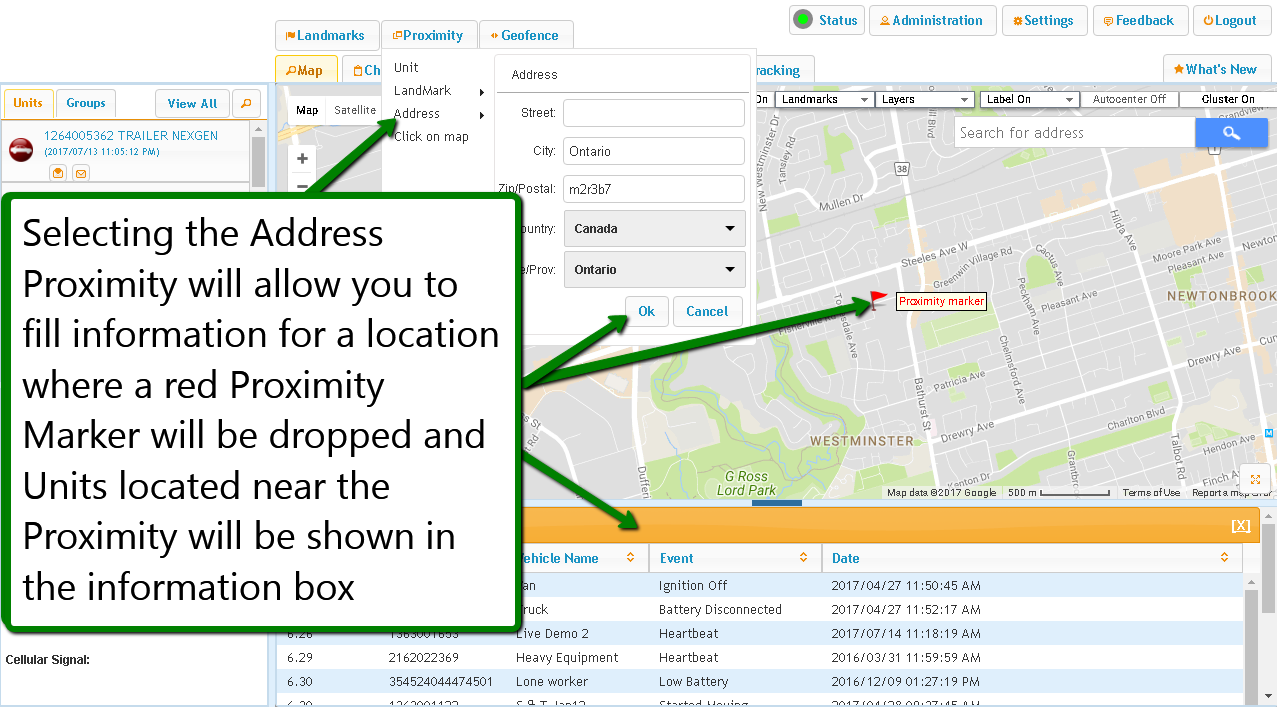This screenshot has width=1277, height=707.
Task: Click the red vehicle icon for TRAILER NEXGEN
Action: 21,149
